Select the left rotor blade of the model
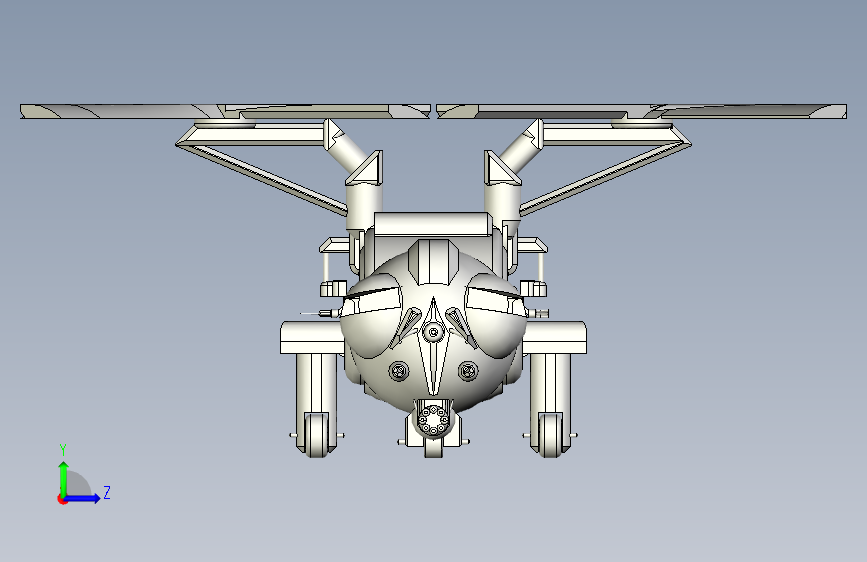 point(225,111)
